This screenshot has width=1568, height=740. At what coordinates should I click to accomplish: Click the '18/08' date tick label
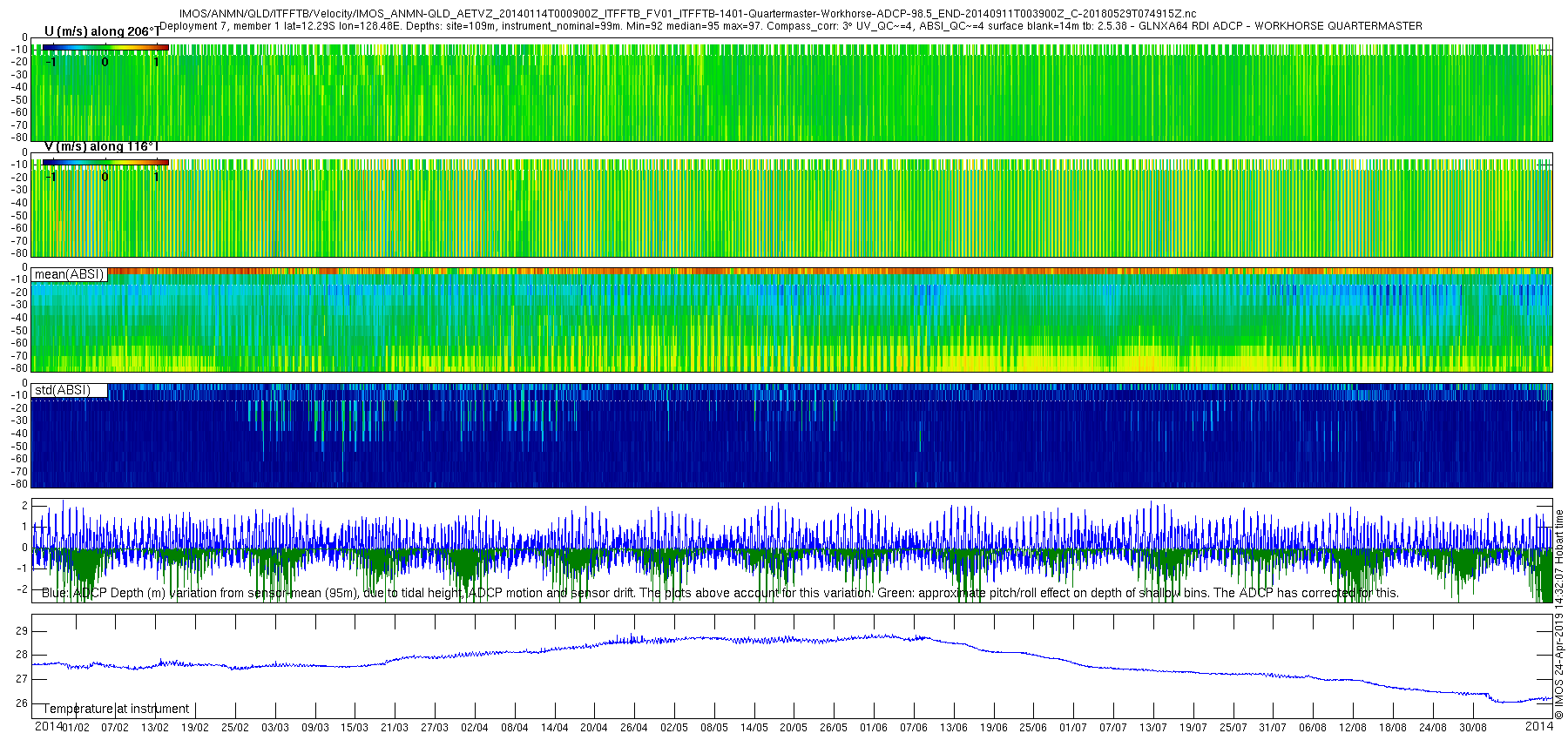(x=1393, y=728)
